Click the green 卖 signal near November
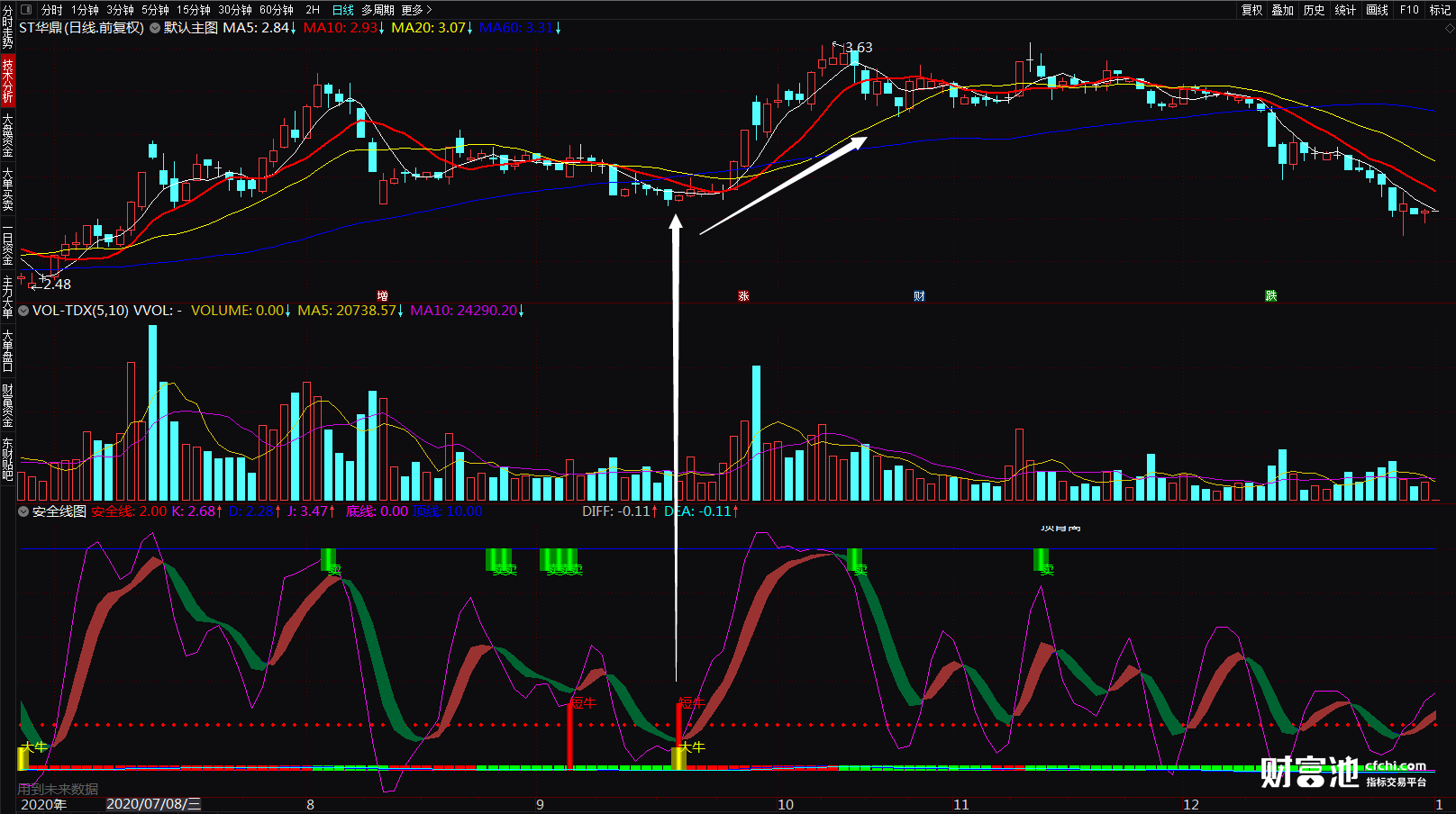The height and width of the screenshot is (814, 1456). tap(1042, 560)
